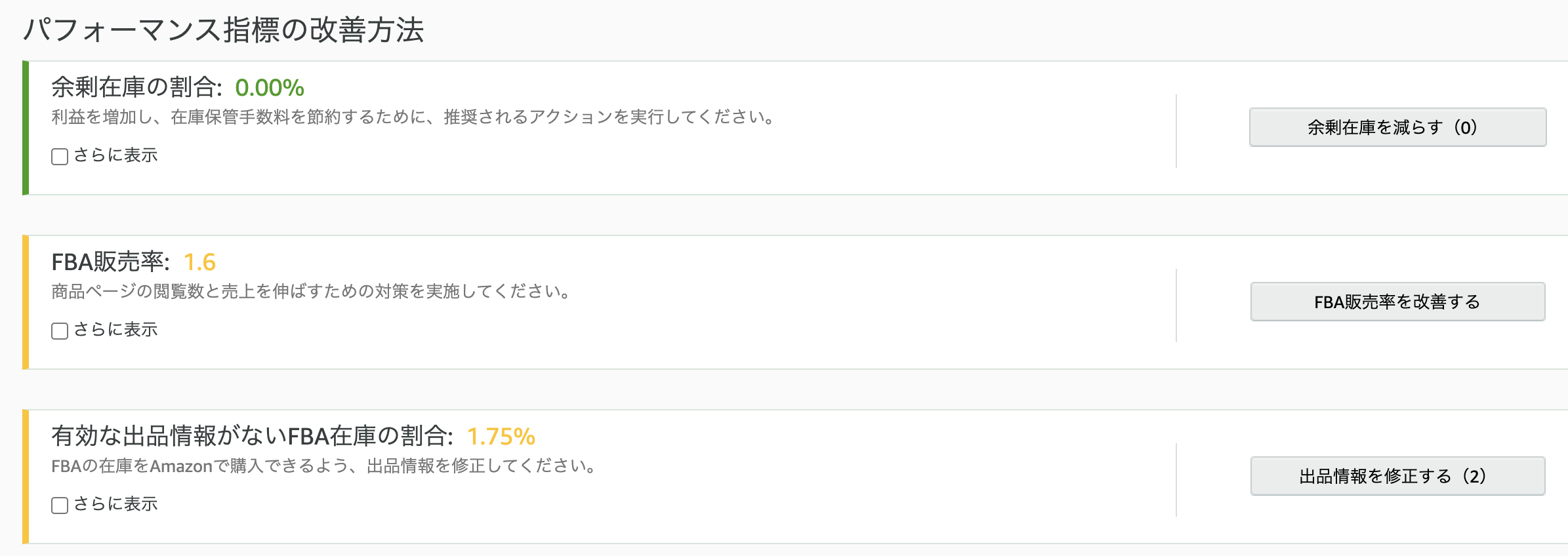The width and height of the screenshot is (1568, 556).
Task: Click the 出品情報を修正する (2) button
Action: (1397, 476)
